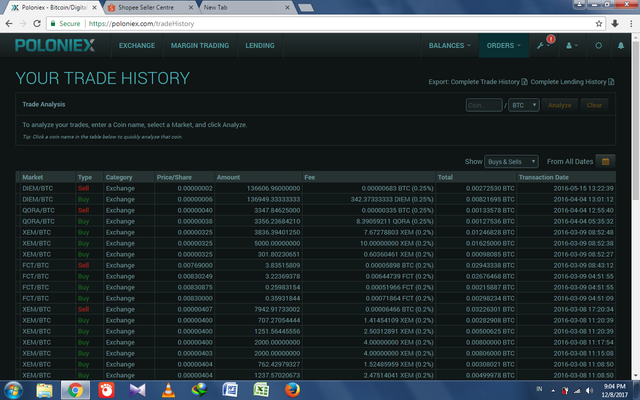Click the Transaction Date column header

pos(544,177)
